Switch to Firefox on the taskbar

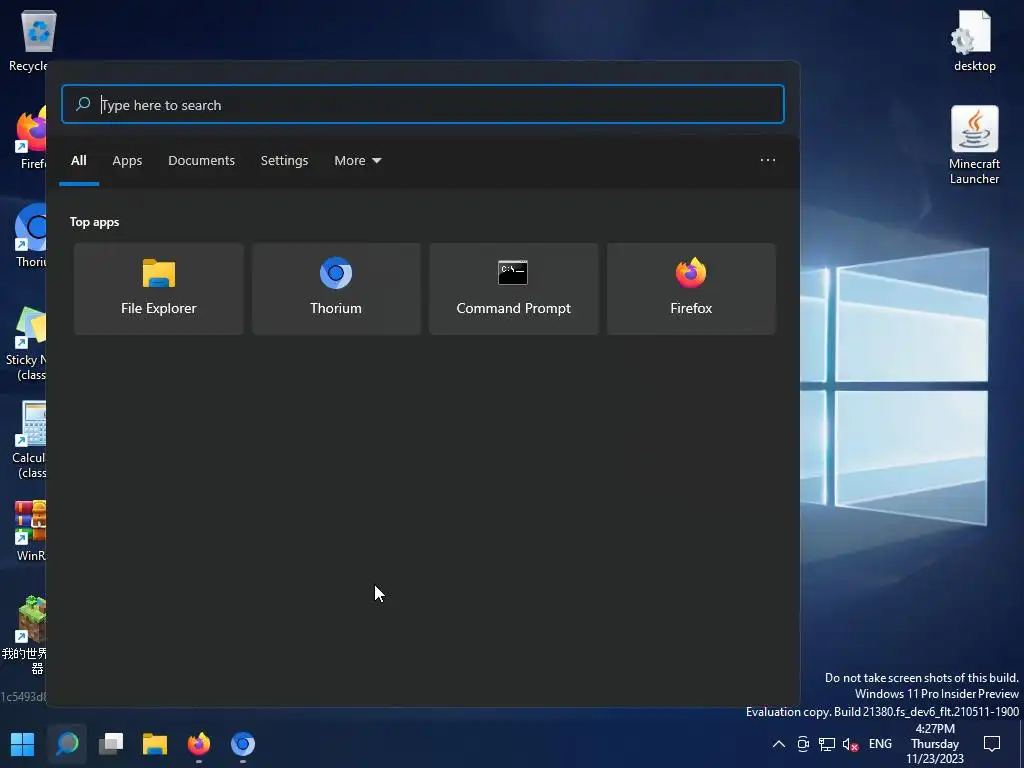click(x=199, y=744)
